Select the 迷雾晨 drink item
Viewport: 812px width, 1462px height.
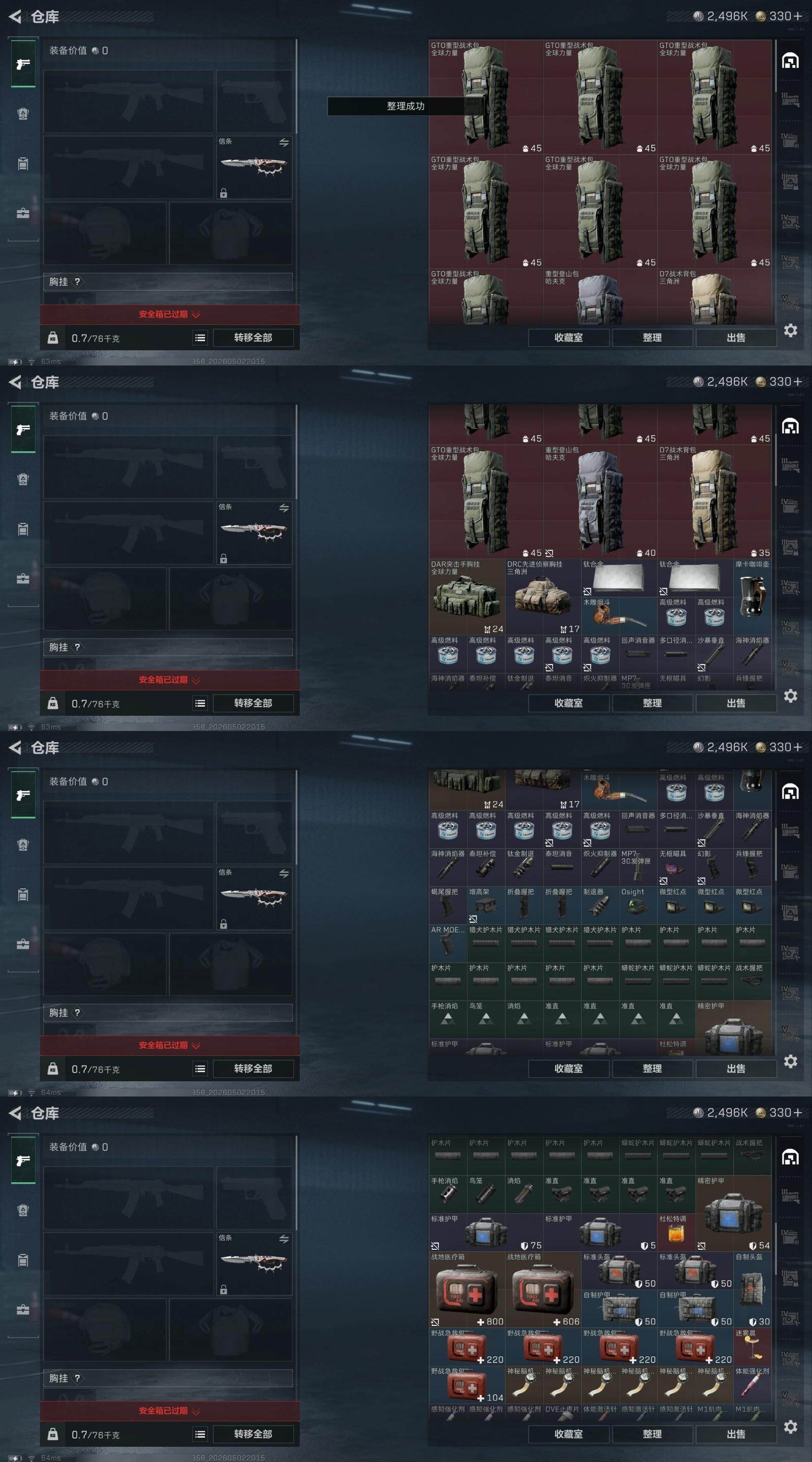[753, 1347]
